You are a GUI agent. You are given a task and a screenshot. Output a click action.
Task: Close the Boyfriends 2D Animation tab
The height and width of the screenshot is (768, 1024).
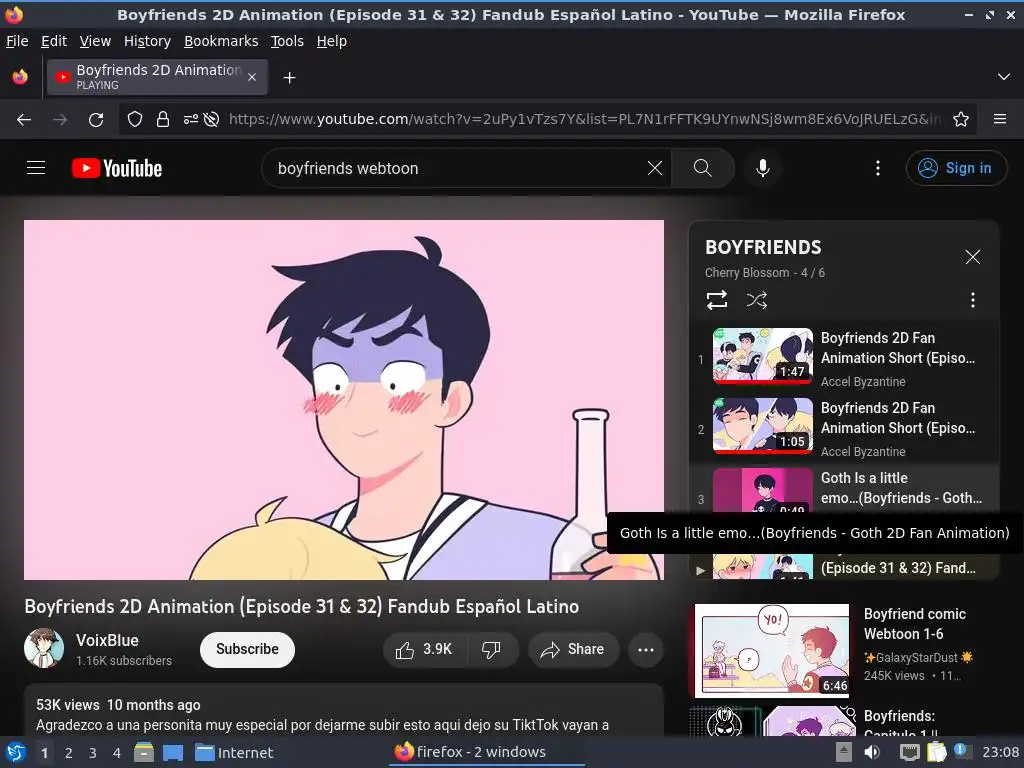coord(251,77)
